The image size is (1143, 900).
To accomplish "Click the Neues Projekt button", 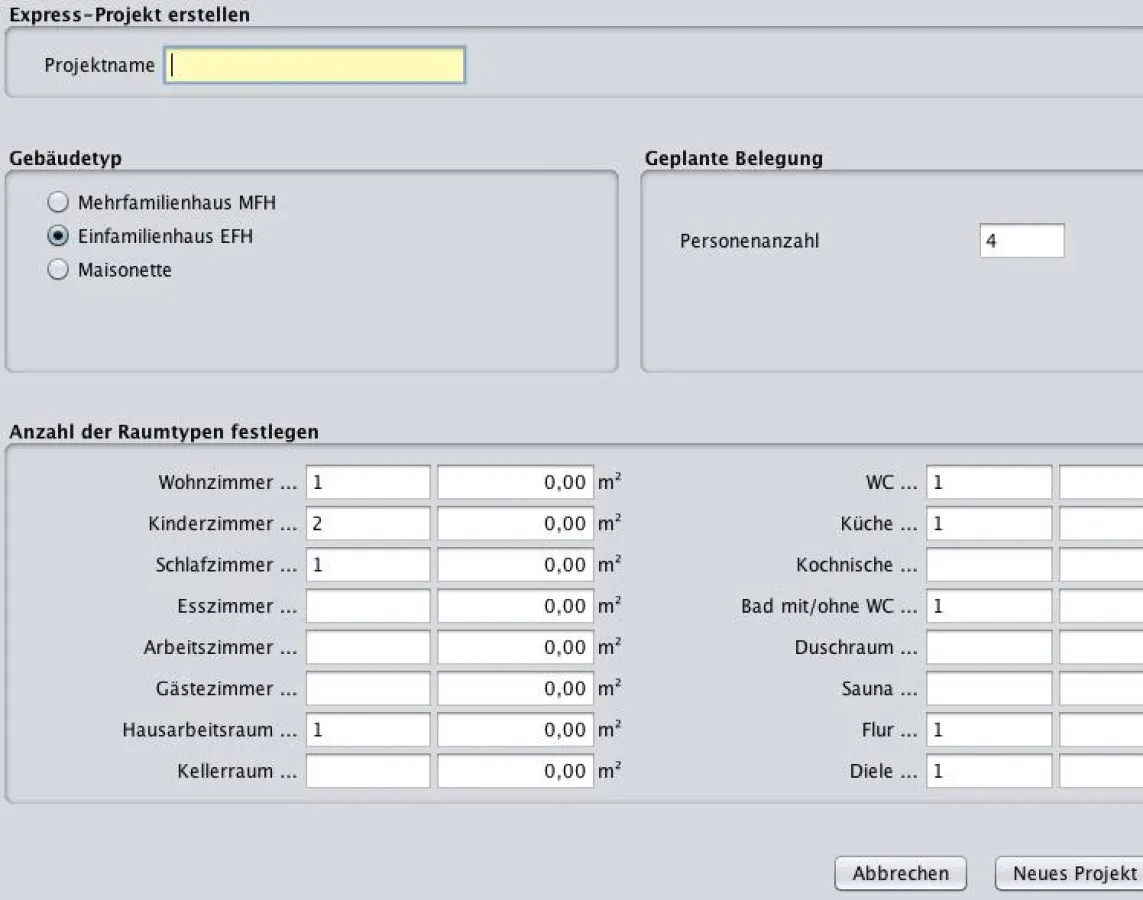I will 1070,873.
